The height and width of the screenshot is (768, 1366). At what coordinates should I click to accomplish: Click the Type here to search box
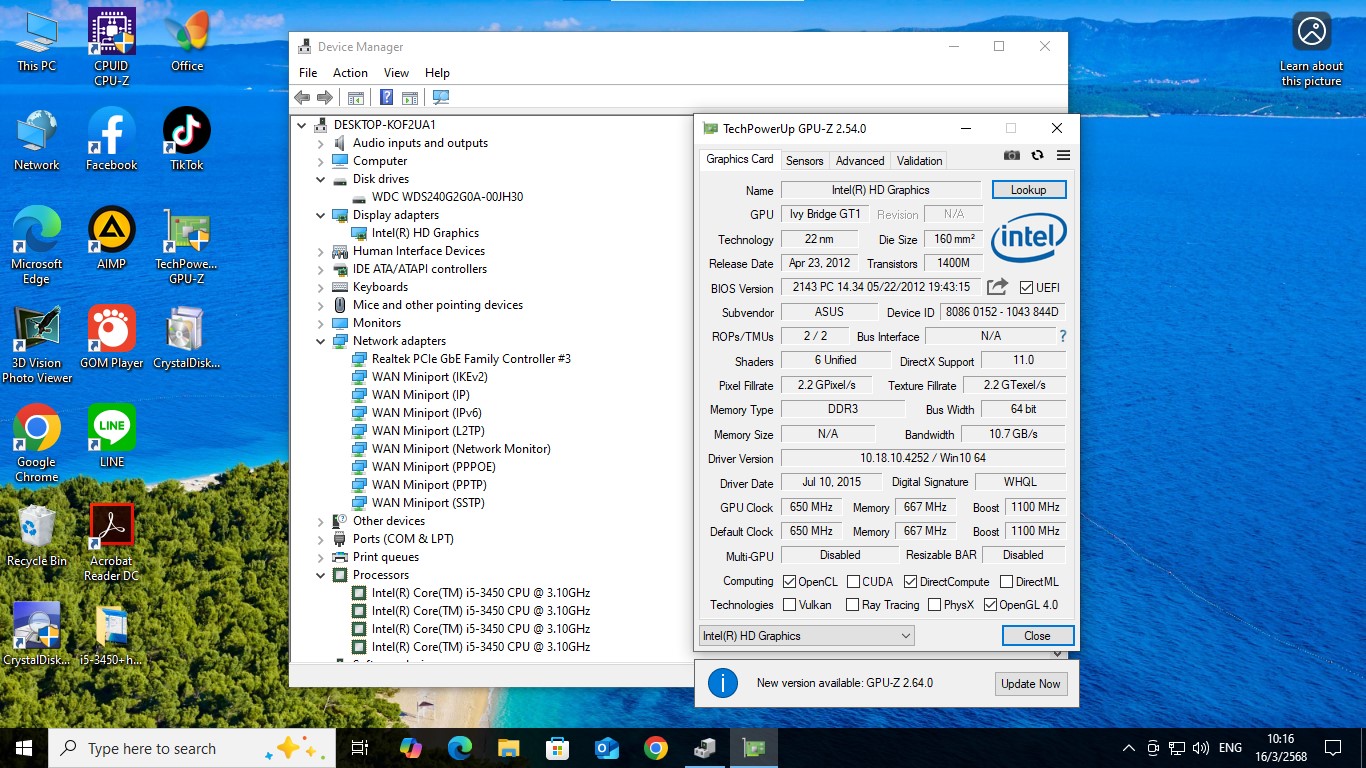[190, 748]
